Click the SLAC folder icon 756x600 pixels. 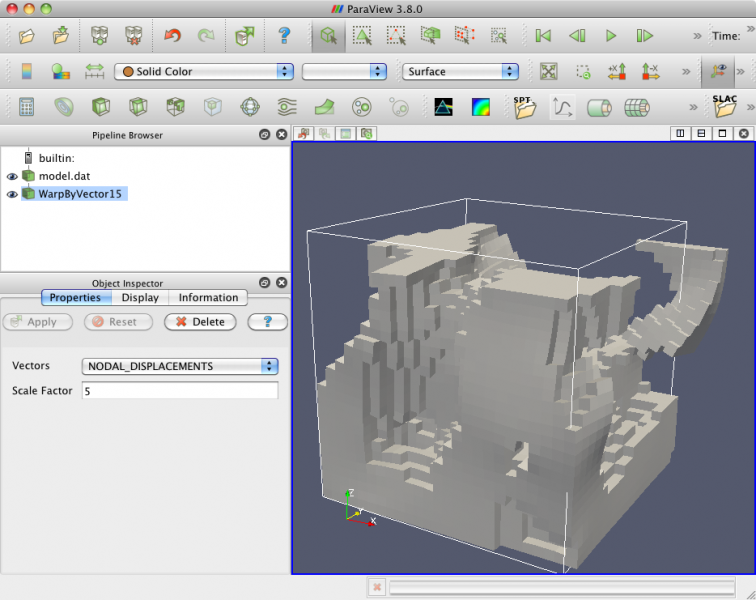pyautogui.click(x=725, y=106)
